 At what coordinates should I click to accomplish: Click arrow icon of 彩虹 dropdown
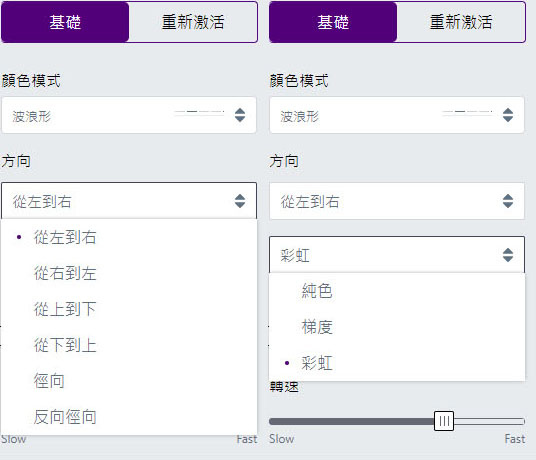tap(508, 255)
